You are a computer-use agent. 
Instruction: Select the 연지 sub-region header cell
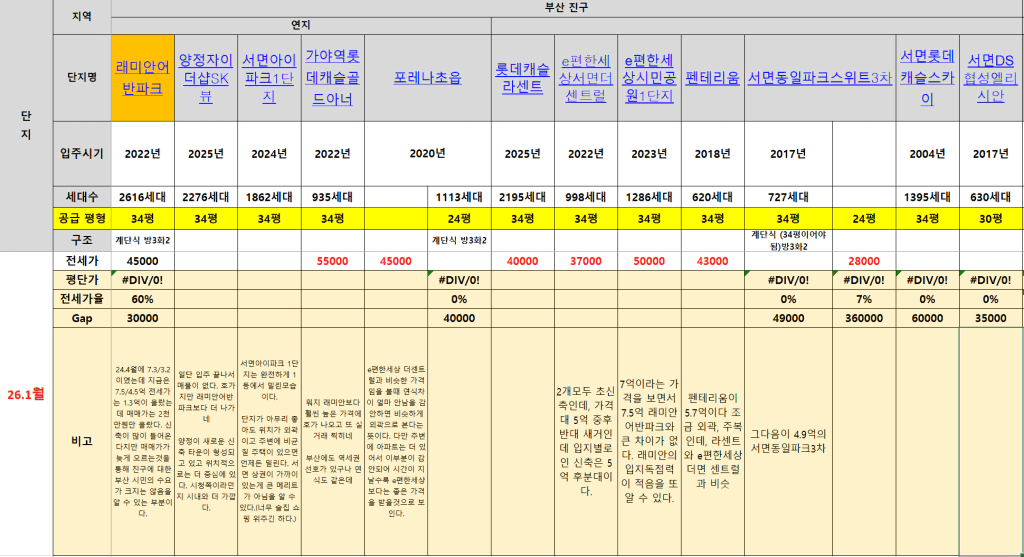[x=301, y=25]
